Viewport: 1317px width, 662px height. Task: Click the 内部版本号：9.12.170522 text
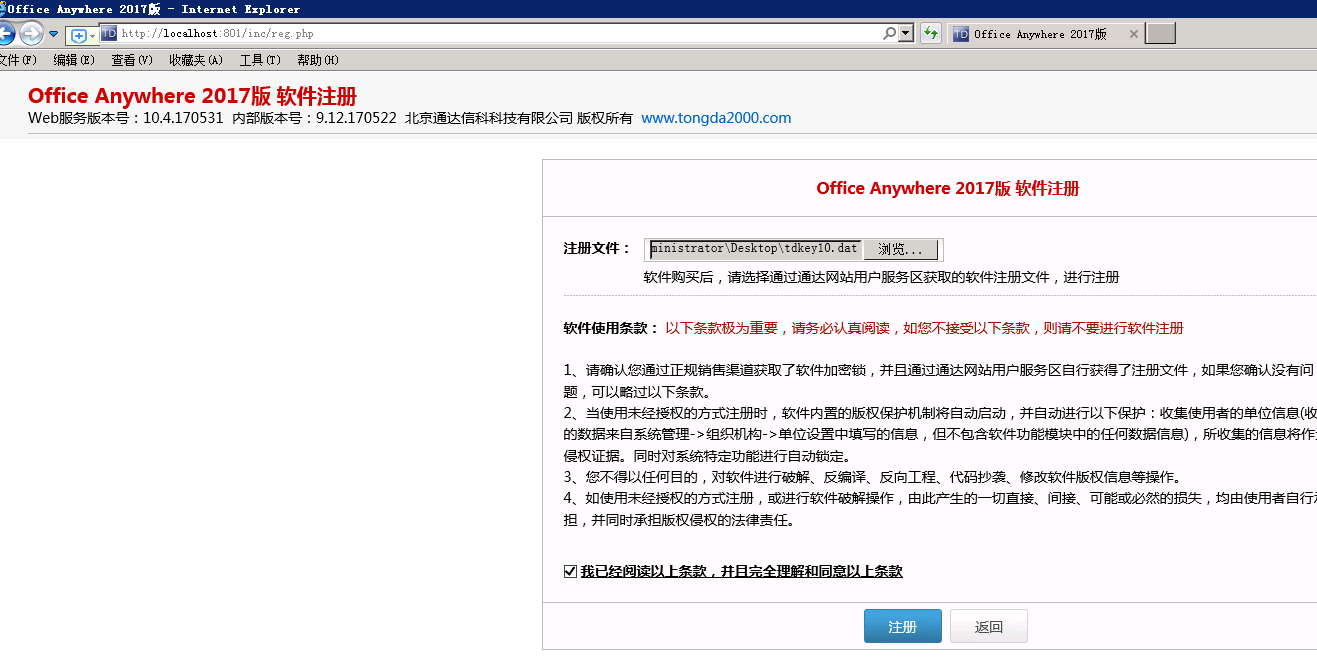[x=314, y=118]
